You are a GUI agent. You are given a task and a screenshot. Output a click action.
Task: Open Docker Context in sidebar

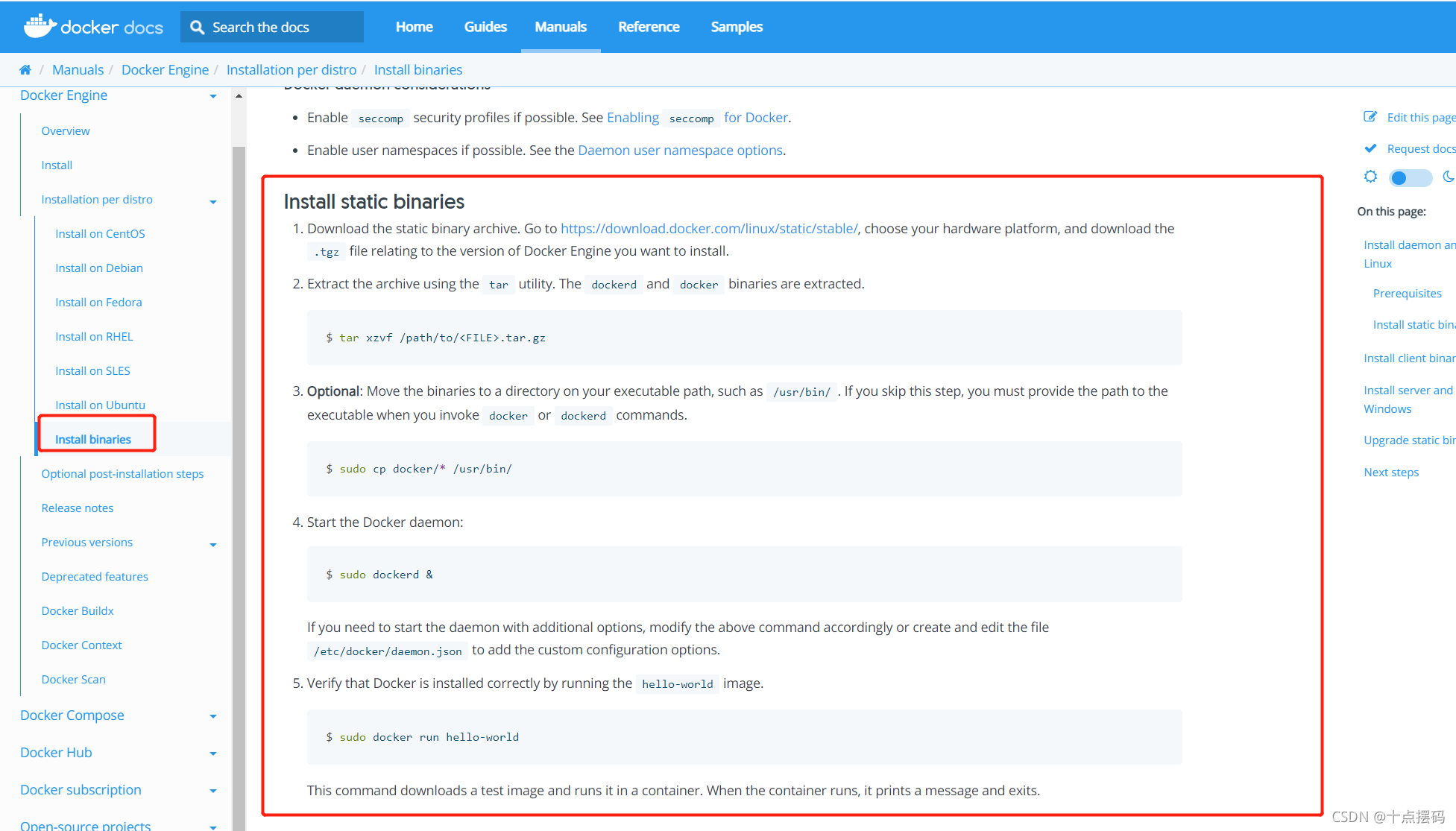tap(81, 645)
